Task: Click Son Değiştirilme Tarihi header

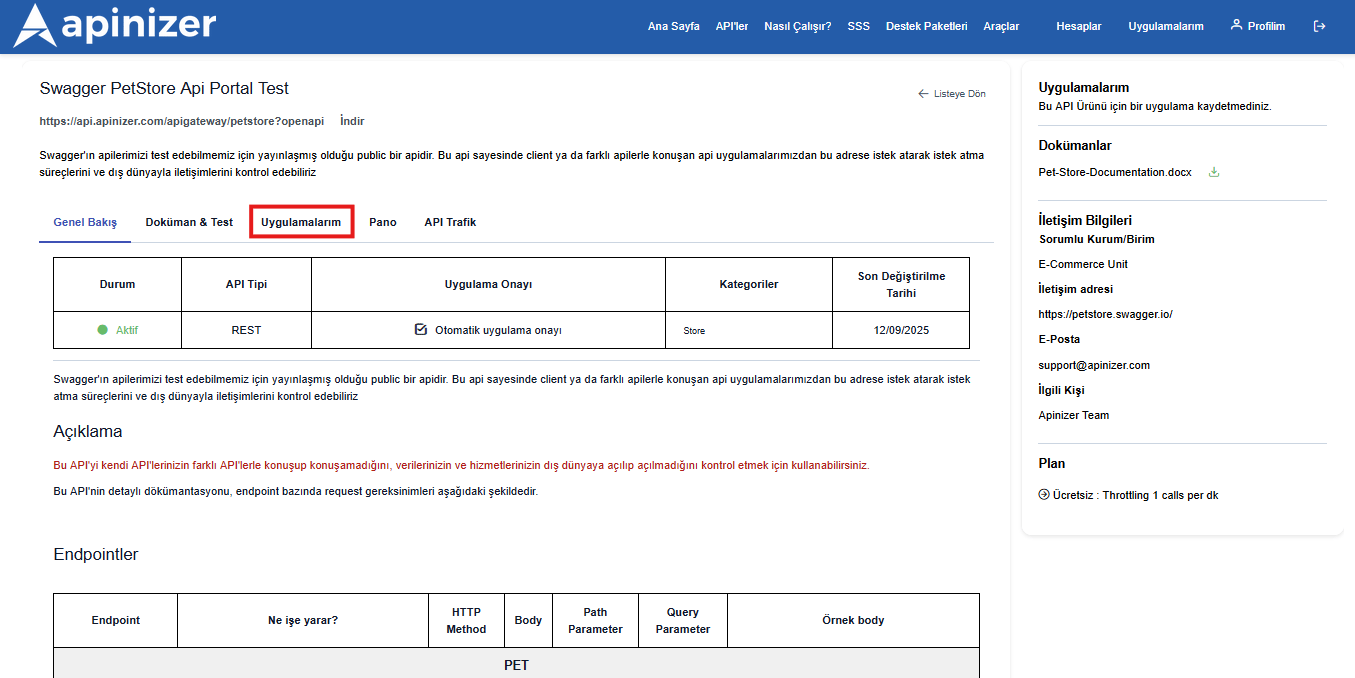Action: click(901, 284)
